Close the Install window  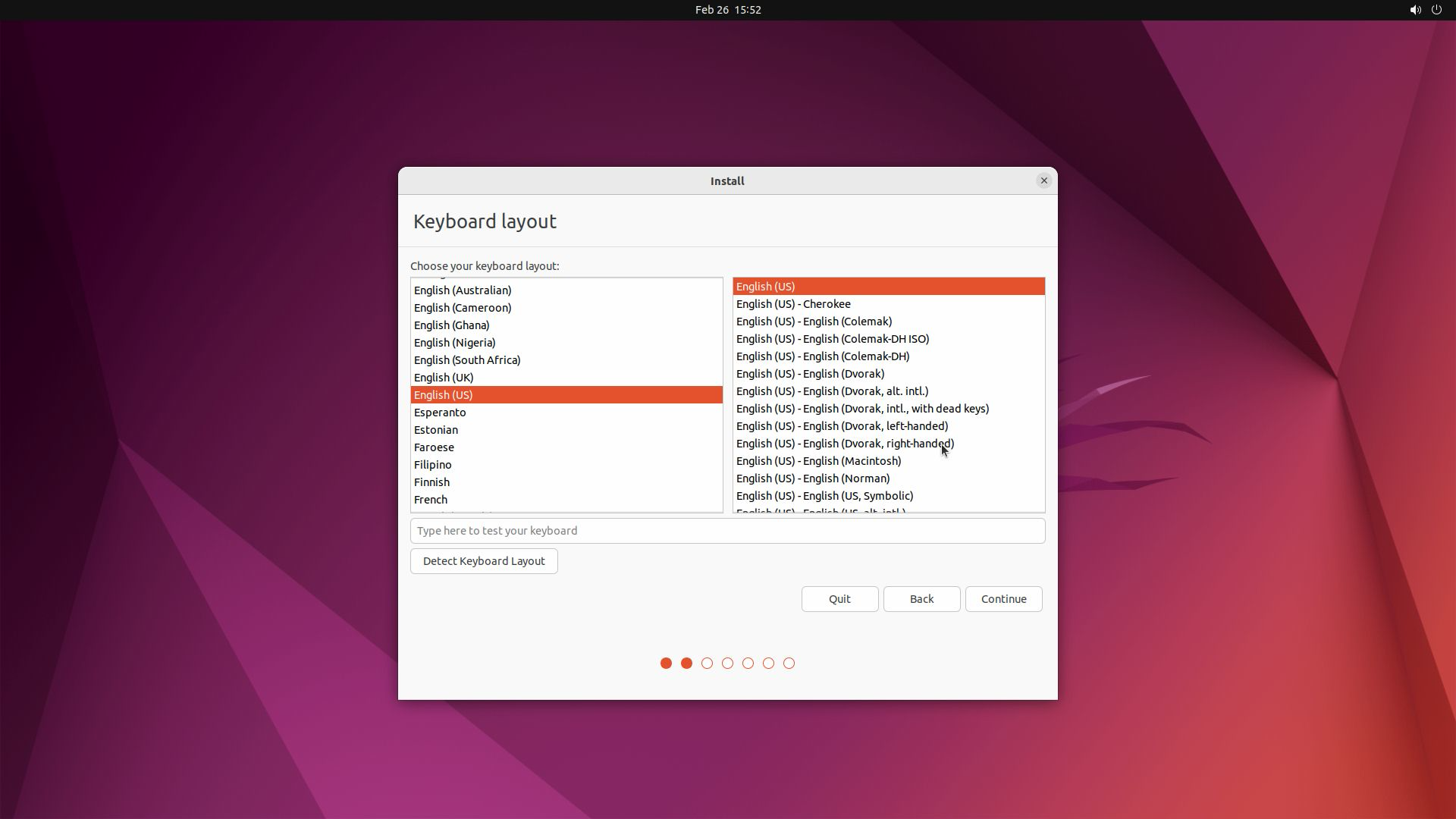point(1043,180)
